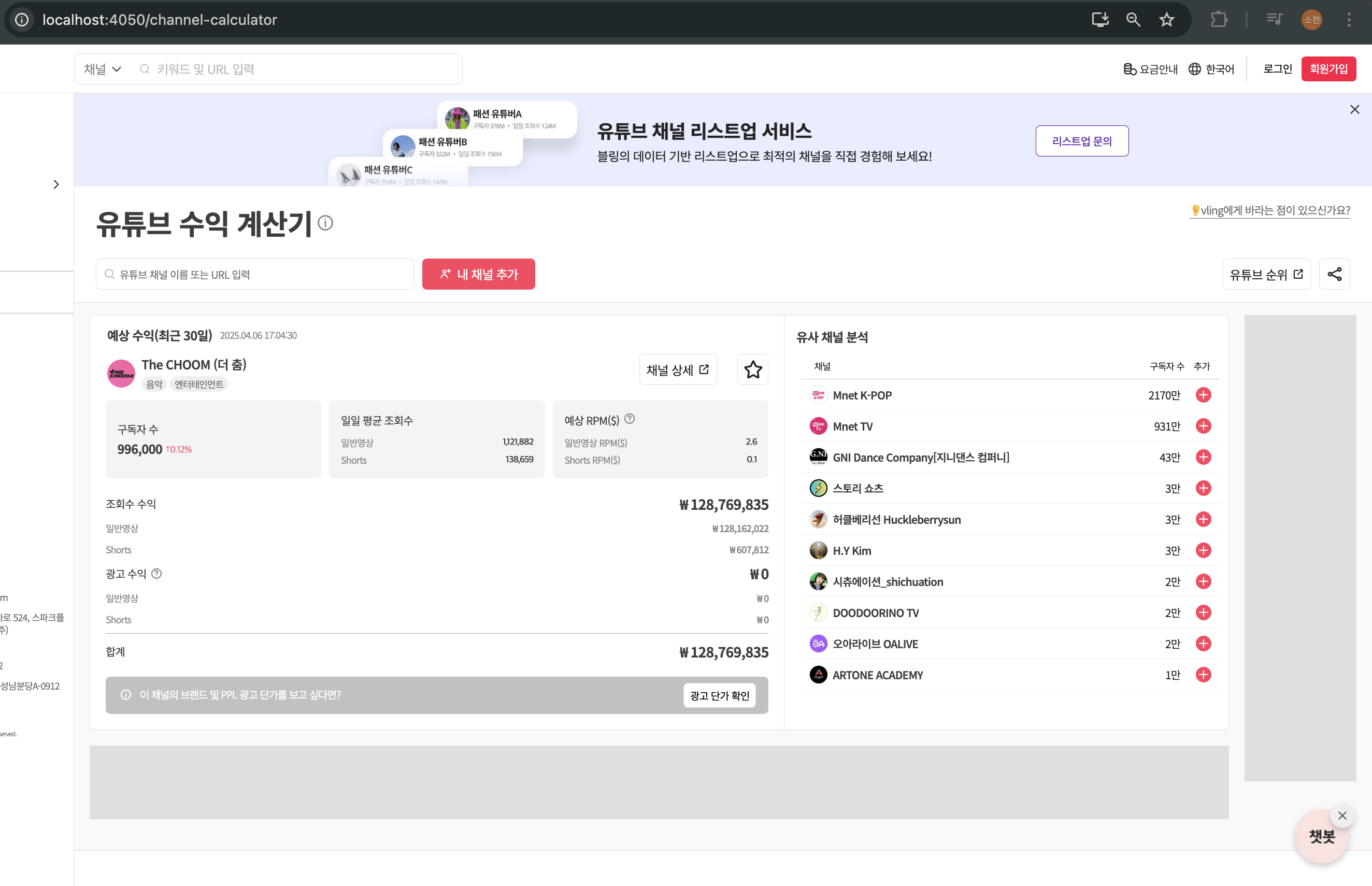
Task: Open 요금안내 pricing page
Action: pos(1150,69)
